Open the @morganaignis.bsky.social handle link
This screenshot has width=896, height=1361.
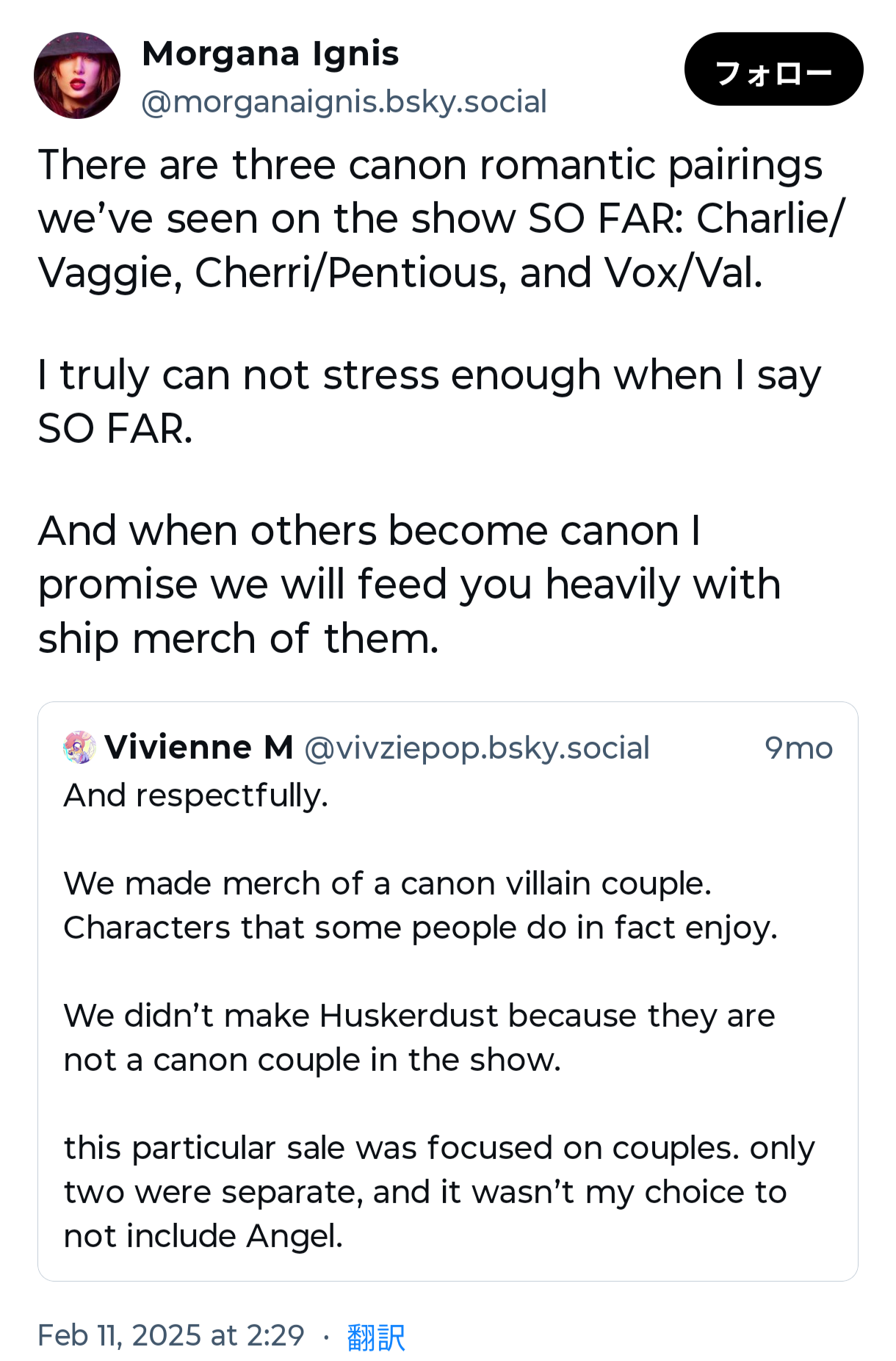pyautogui.click(x=344, y=102)
